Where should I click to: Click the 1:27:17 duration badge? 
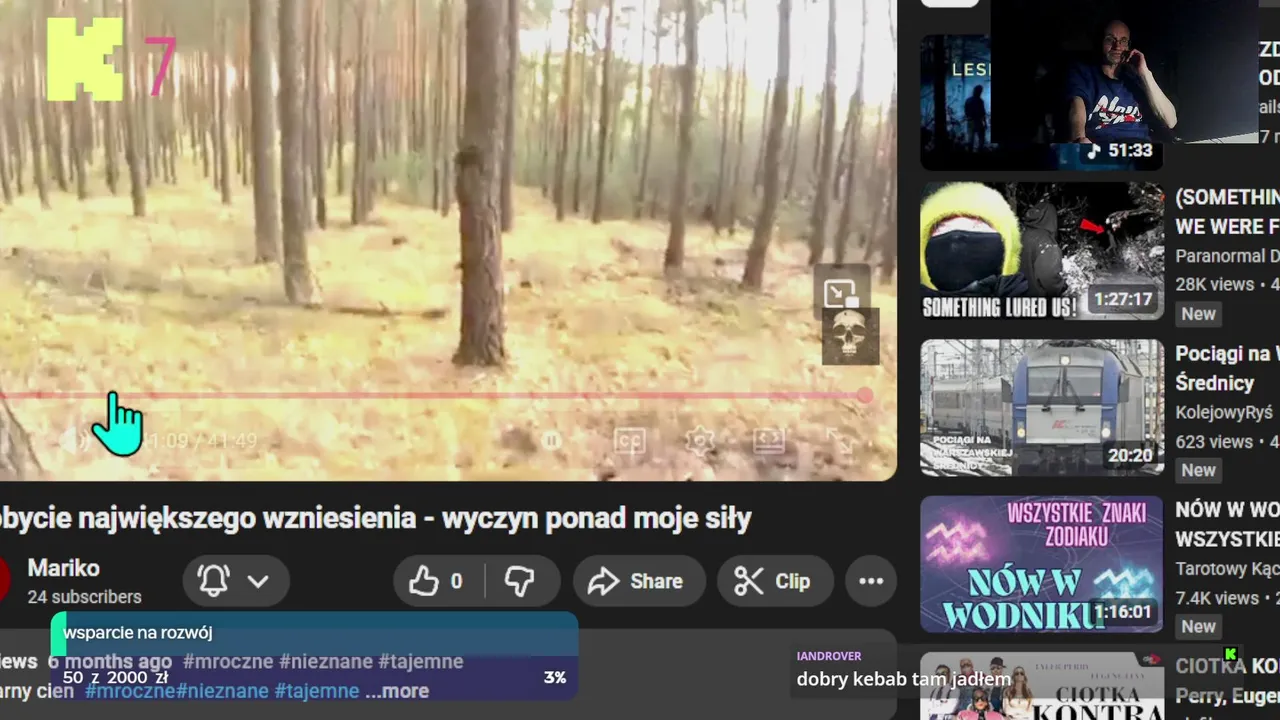pos(1123,299)
